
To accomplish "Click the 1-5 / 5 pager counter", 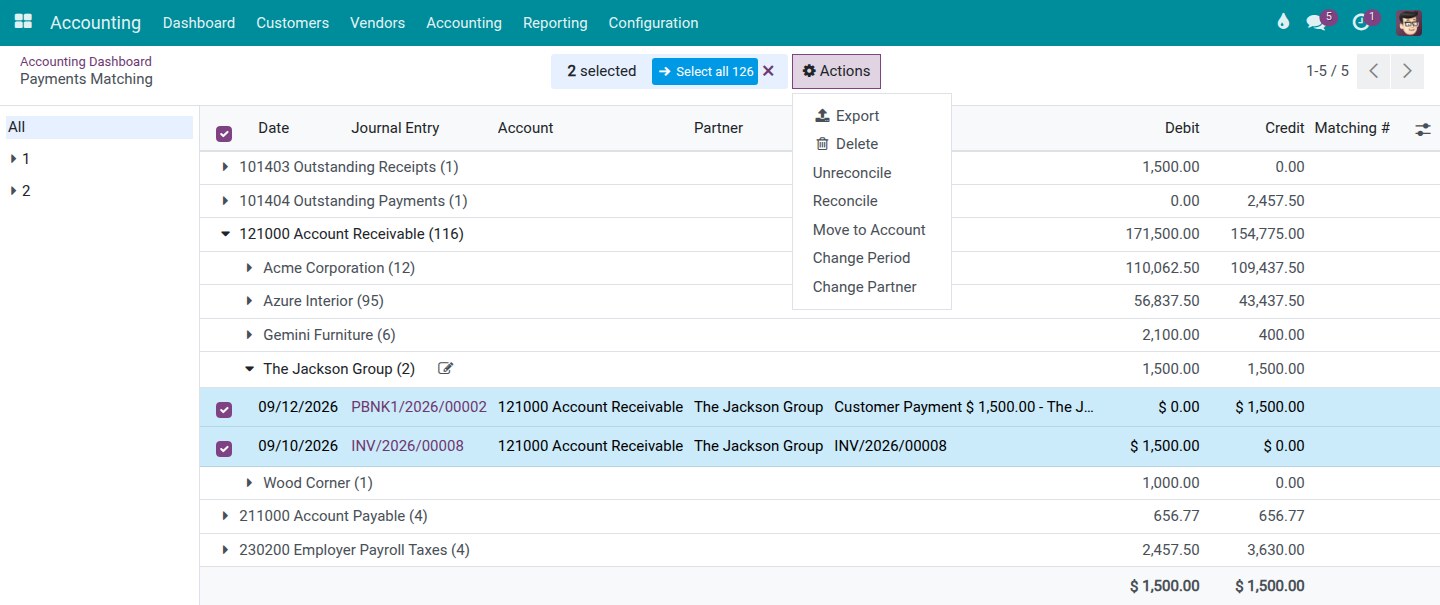I will tap(1327, 71).
